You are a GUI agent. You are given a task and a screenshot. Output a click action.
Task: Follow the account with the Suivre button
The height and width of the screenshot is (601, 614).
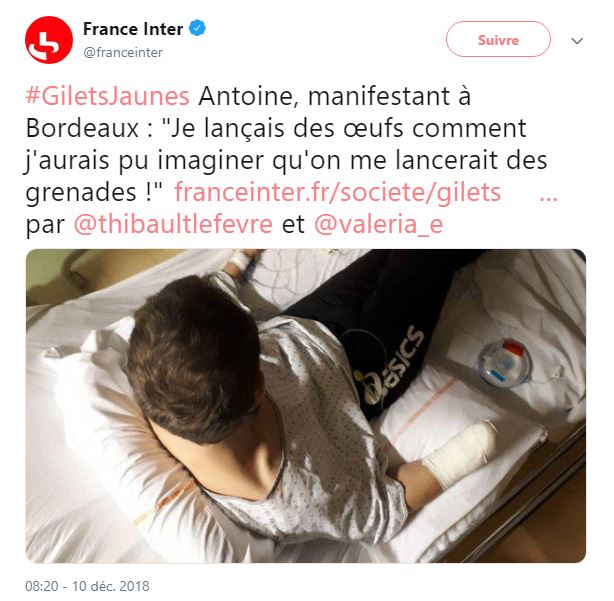click(498, 39)
